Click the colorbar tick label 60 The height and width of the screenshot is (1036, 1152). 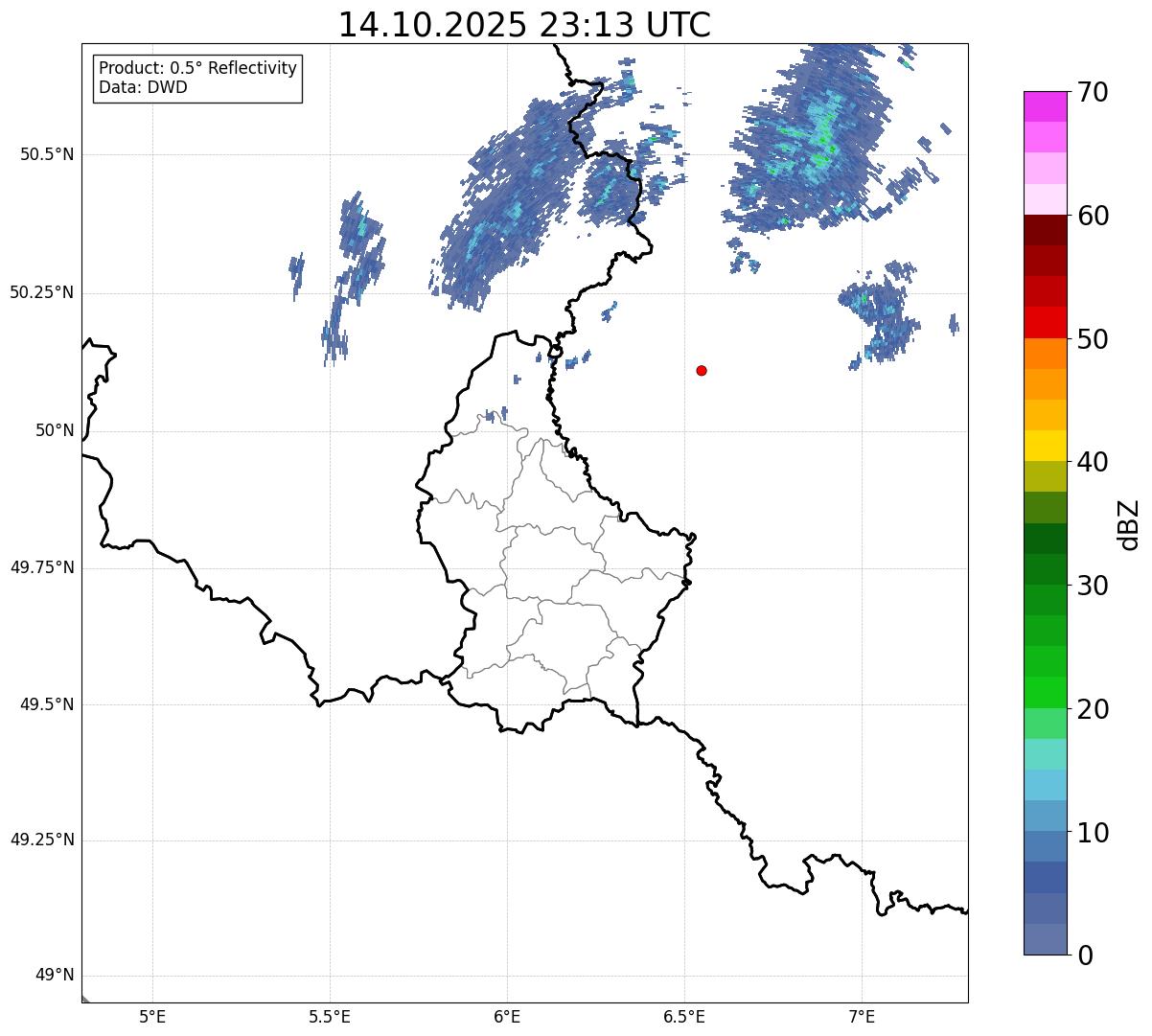[x=1093, y=216]
